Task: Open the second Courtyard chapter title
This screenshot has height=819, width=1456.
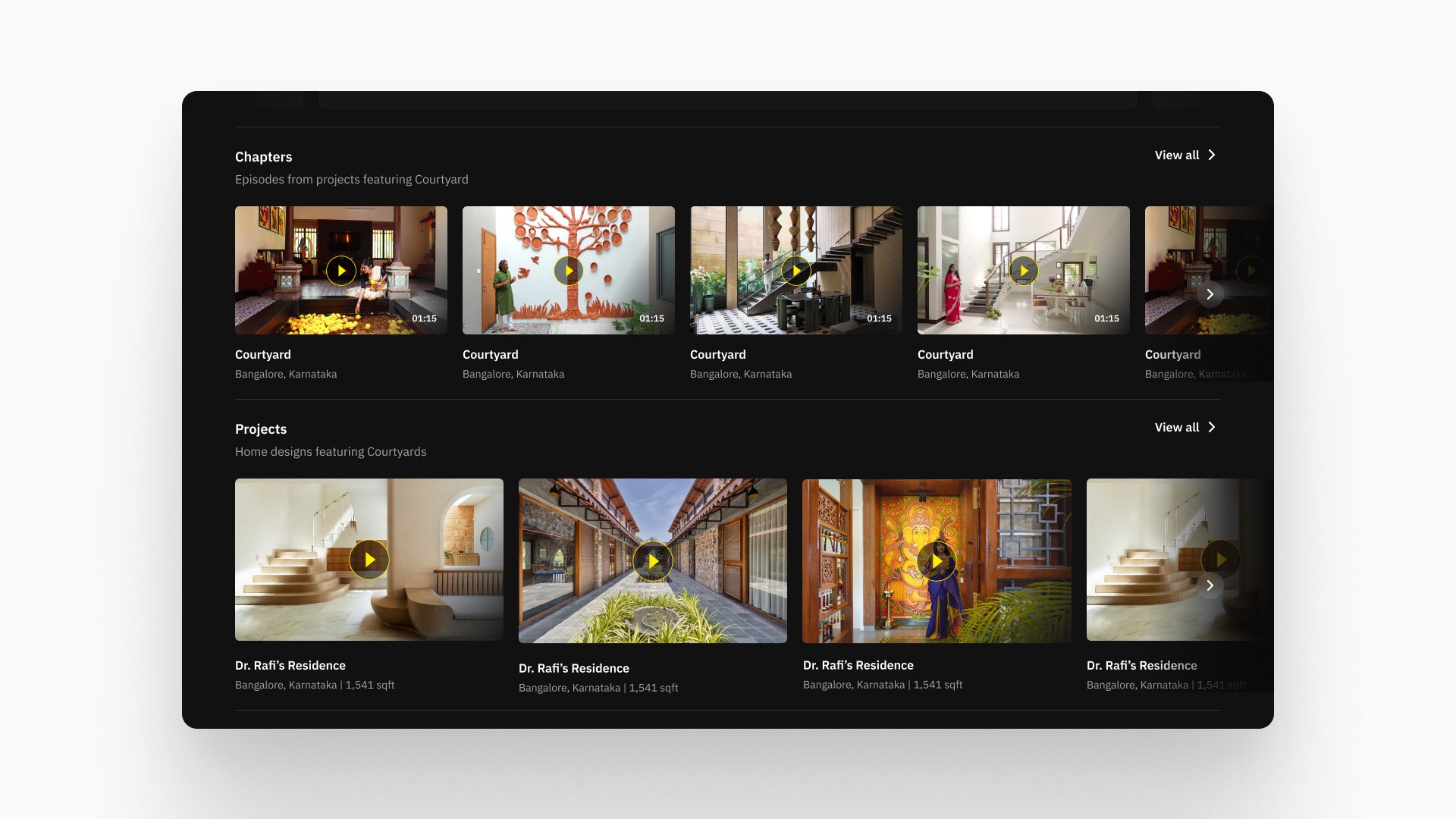Action: (x=491, y=355)
